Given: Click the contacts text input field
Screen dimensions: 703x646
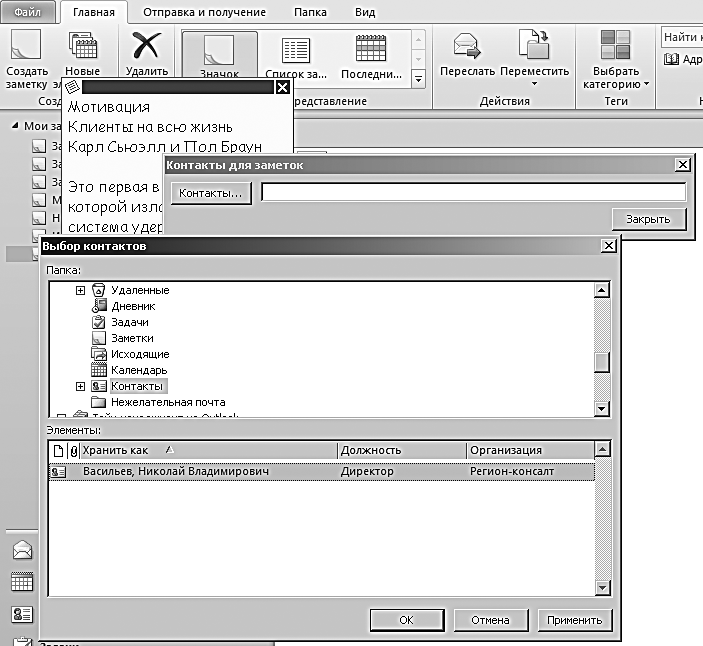Looking at the screenshot, I should [473, 192].
